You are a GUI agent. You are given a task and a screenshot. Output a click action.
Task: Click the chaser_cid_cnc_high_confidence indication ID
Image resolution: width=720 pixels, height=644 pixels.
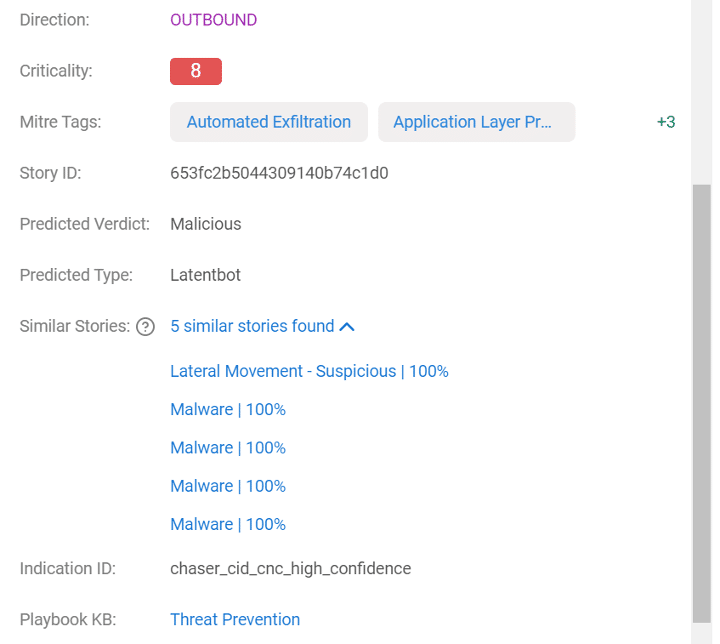291,569
